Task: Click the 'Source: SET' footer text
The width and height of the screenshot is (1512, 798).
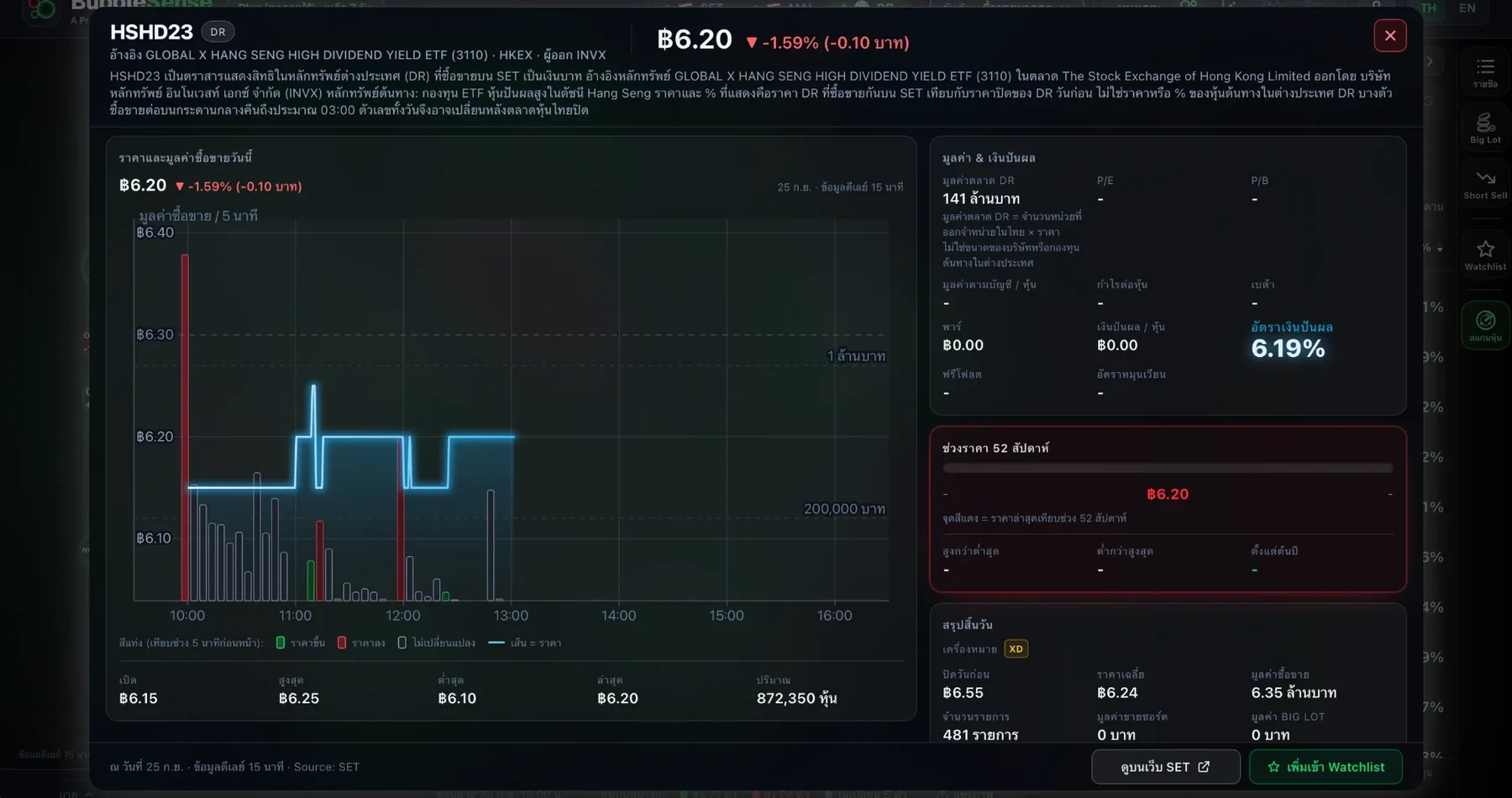Action: click(x=327, y=767)
